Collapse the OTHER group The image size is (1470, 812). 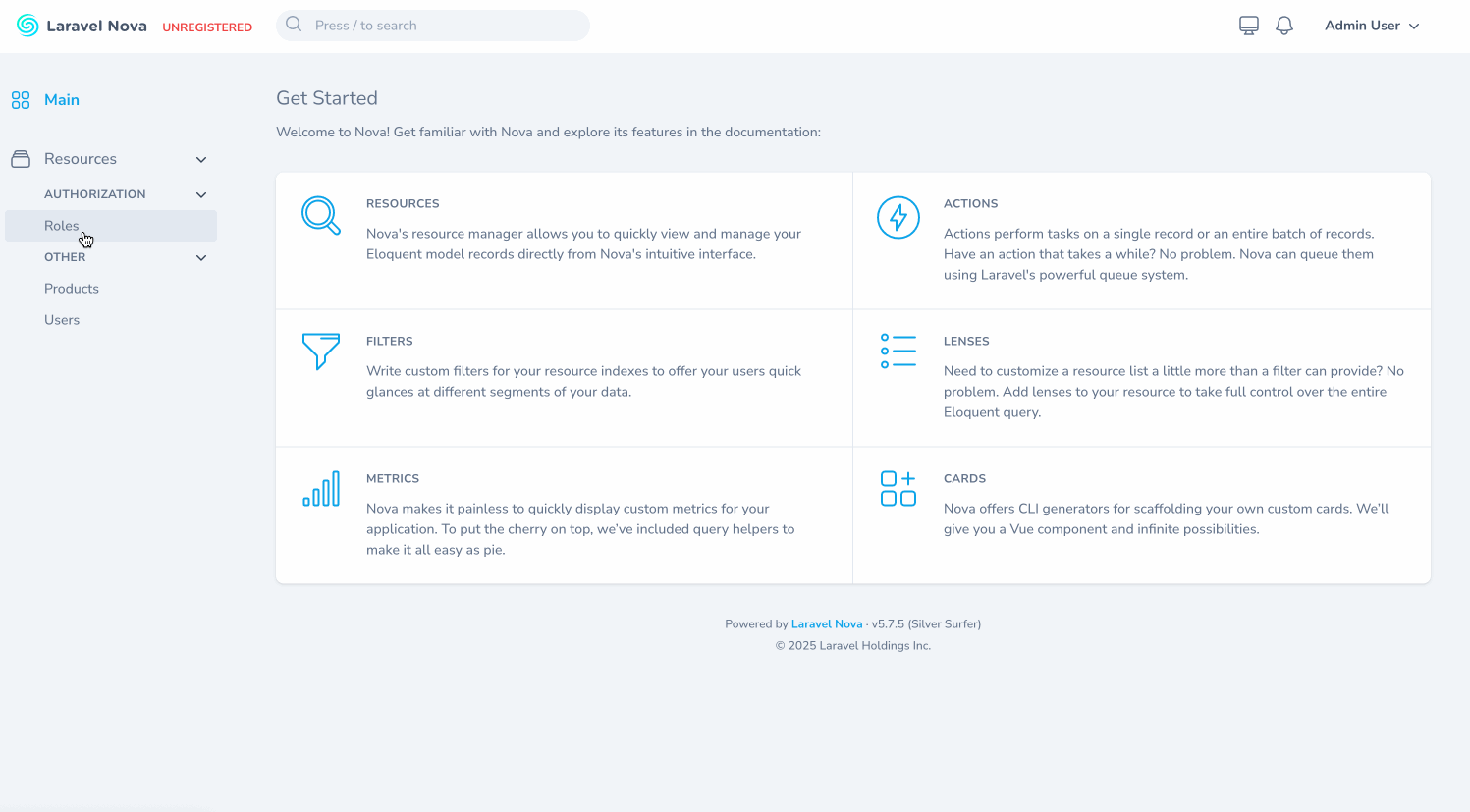200,257
